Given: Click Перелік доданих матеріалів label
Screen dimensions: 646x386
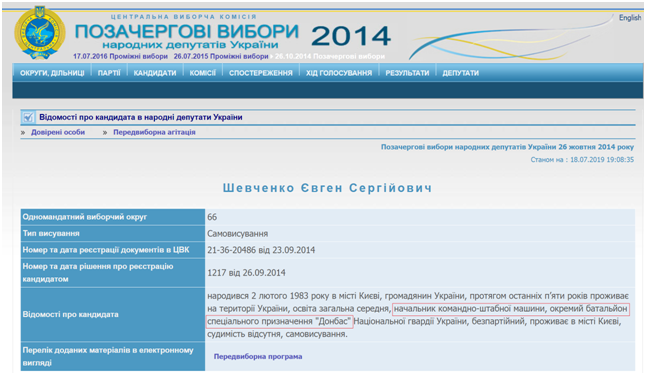Looking at the screenshot, I should tap(108, 356).
